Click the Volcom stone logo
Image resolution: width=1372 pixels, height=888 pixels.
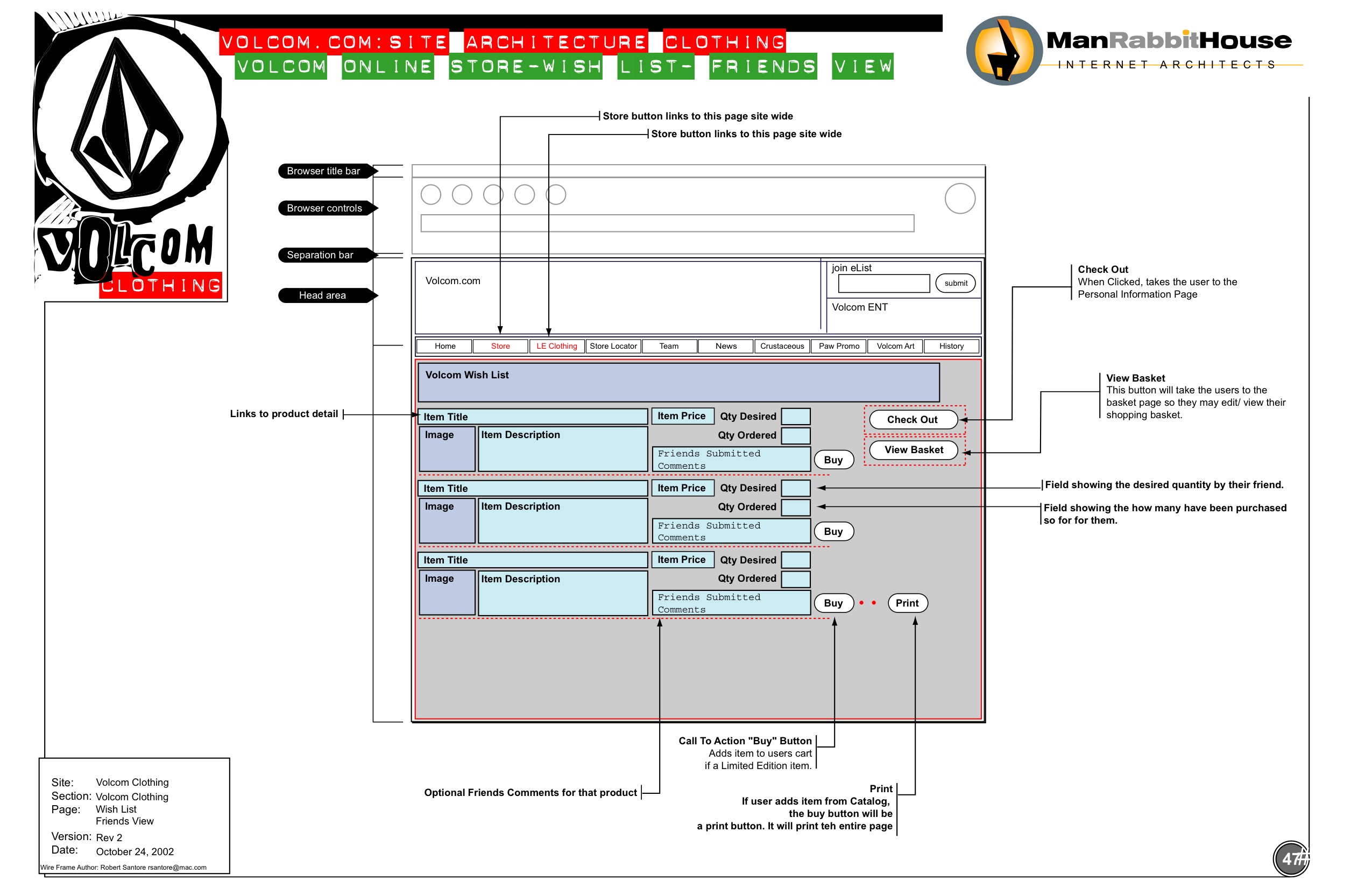pos(128,118)
